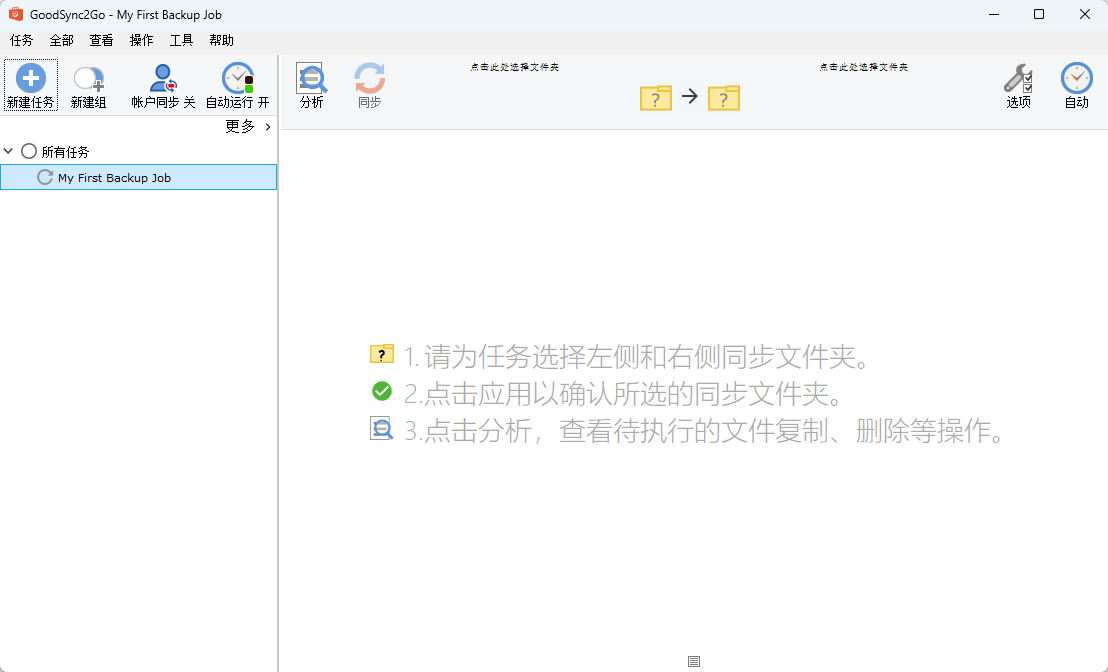
Task: Open the 工具 menu
Action: click(181, 40)
